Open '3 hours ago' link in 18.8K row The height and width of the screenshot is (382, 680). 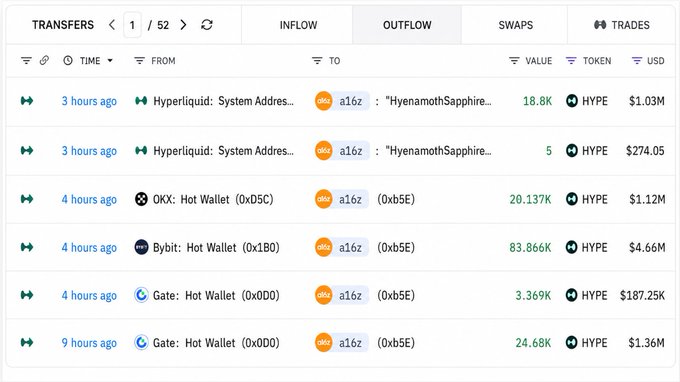89,101
